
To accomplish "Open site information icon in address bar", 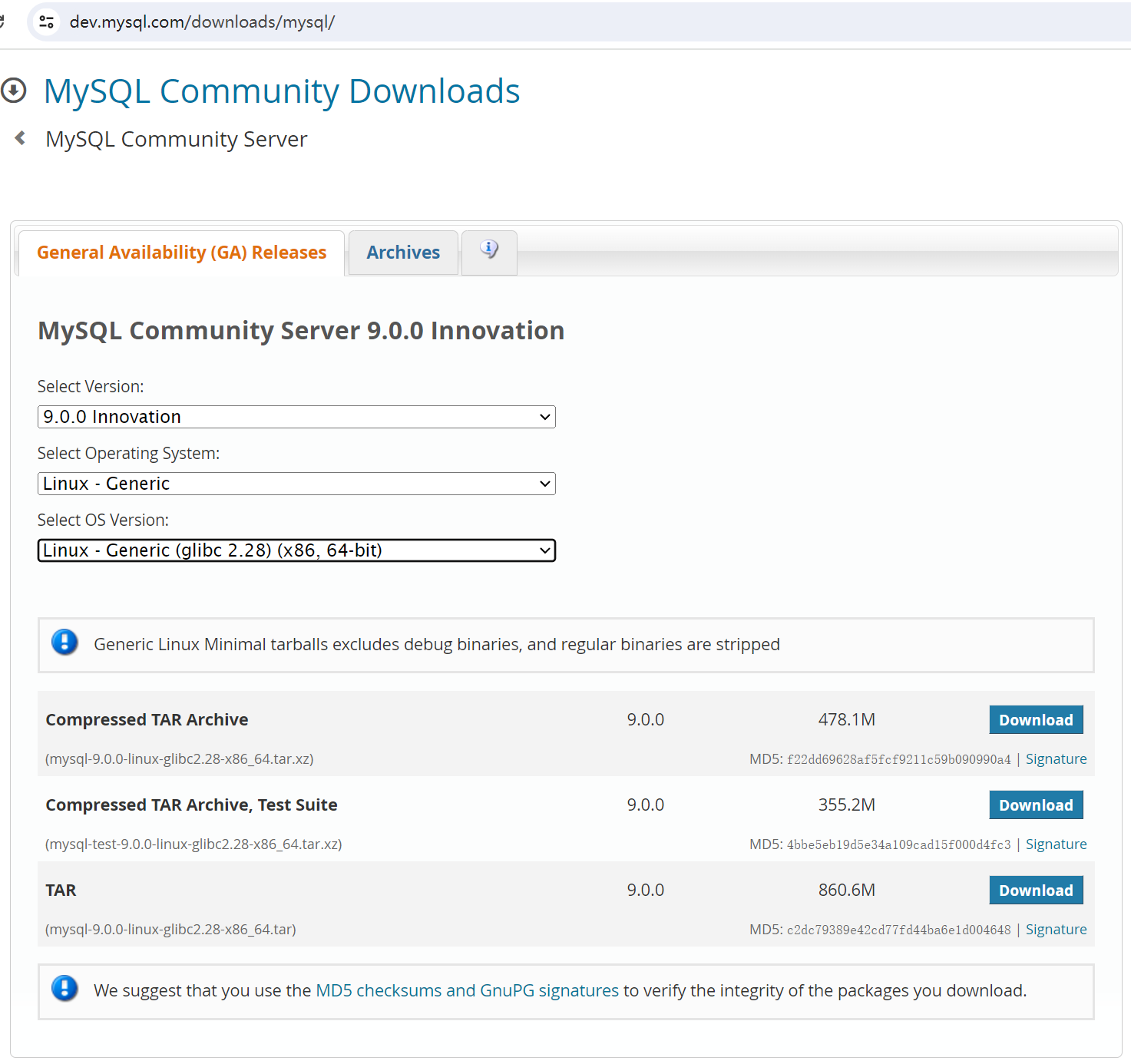I will pos(46,21).
